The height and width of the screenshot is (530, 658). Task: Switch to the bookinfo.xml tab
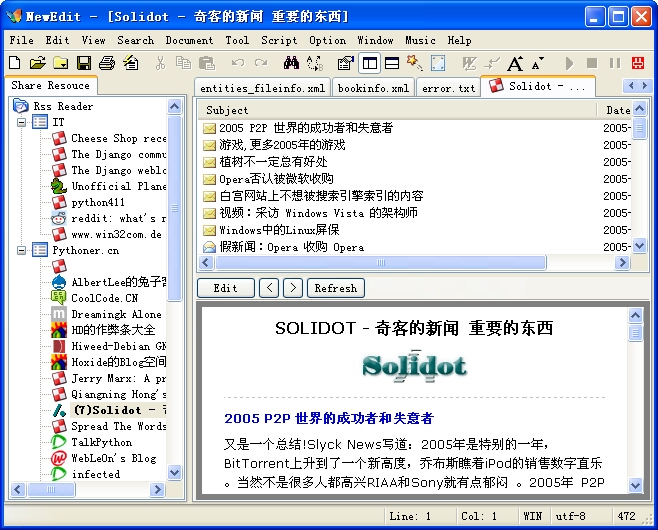coord(373,88)
